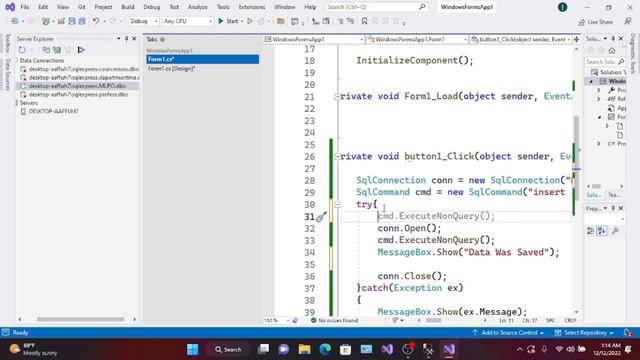
Task: Expand the References node in Solution Explorer
Action: [x=599, y=99]
